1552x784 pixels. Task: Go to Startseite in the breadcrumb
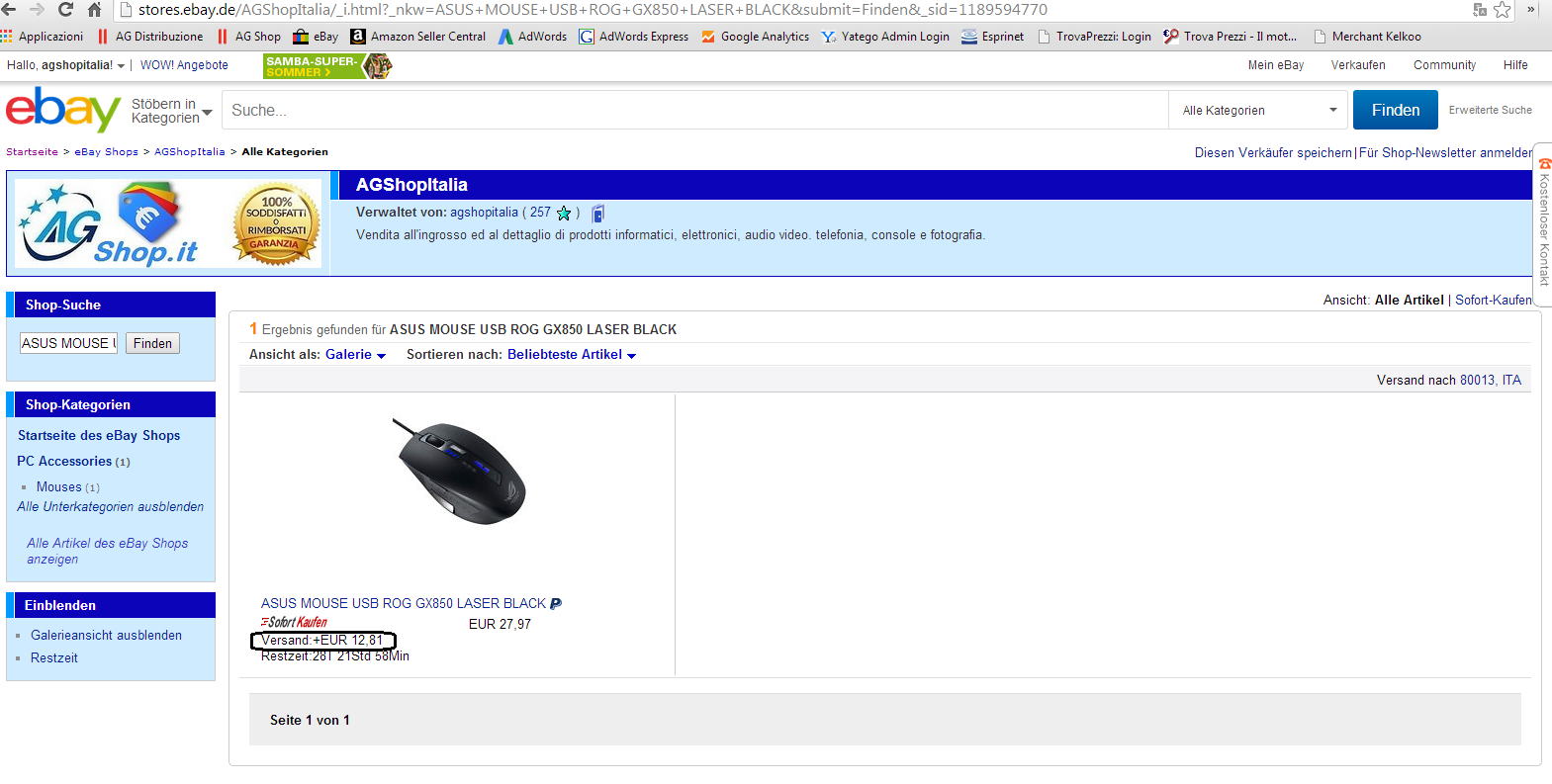coord(32,152)
